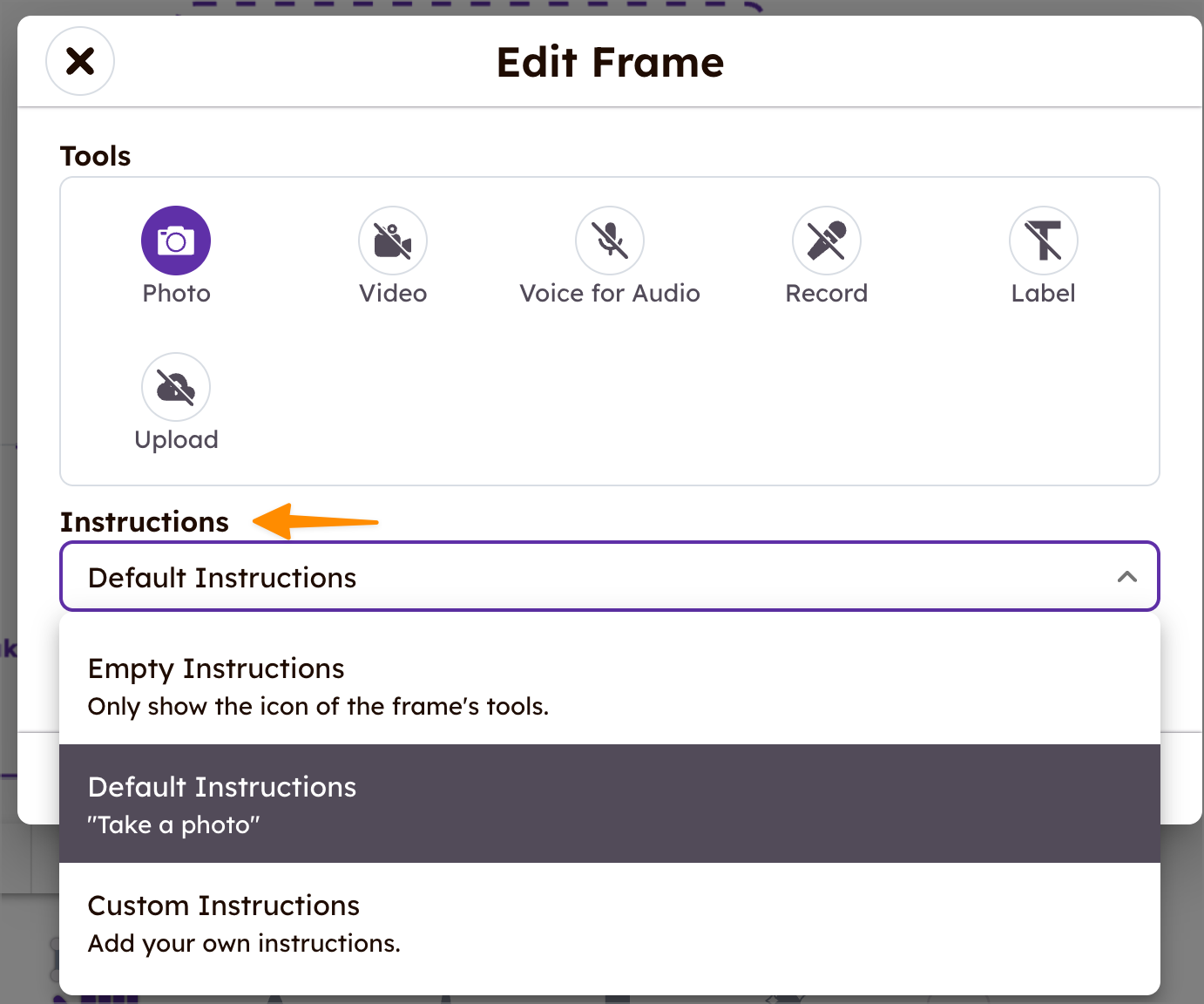Click the Video label under the icon

pos(393,294)
